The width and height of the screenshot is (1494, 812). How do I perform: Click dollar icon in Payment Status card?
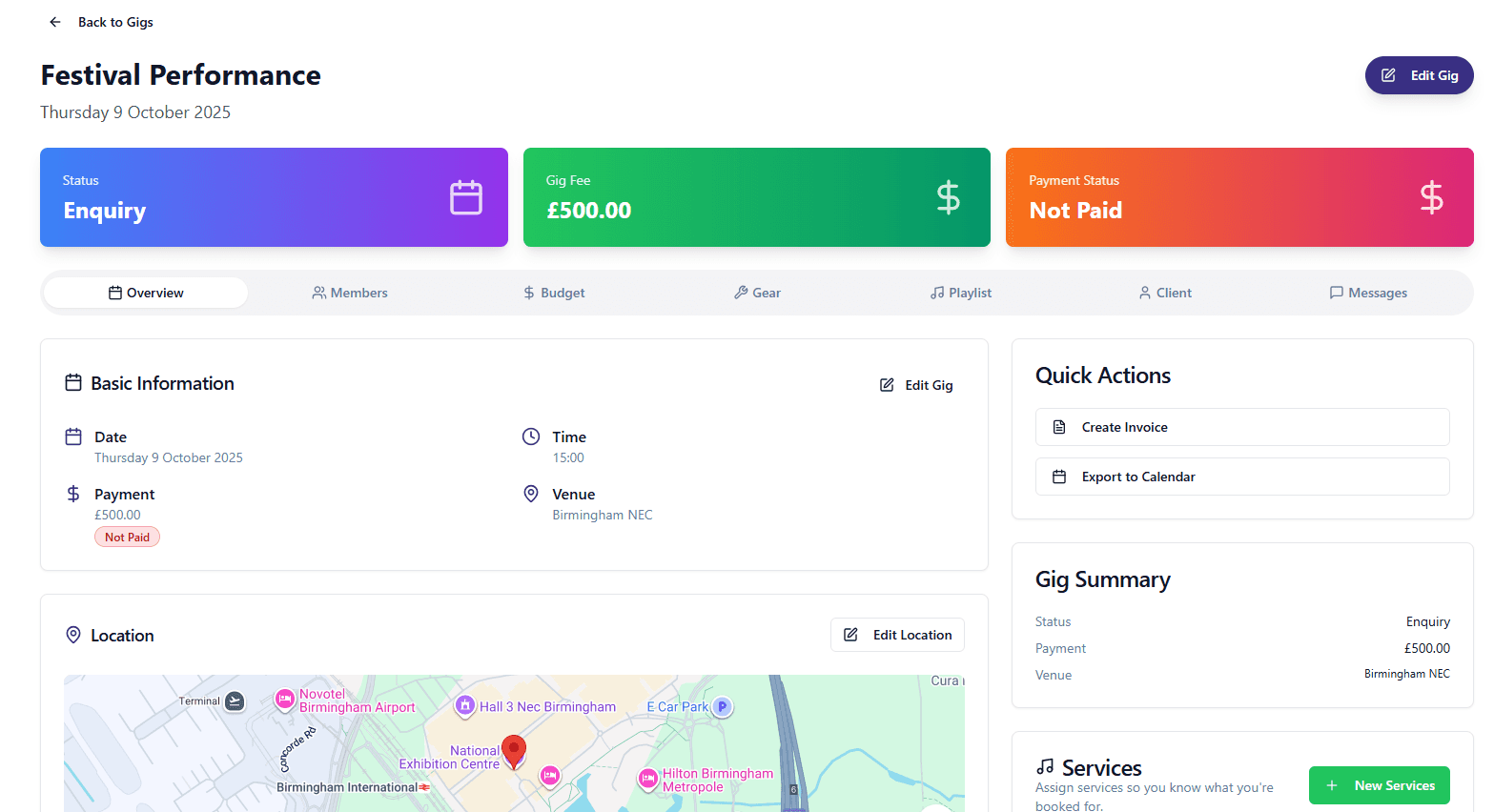1430,197
